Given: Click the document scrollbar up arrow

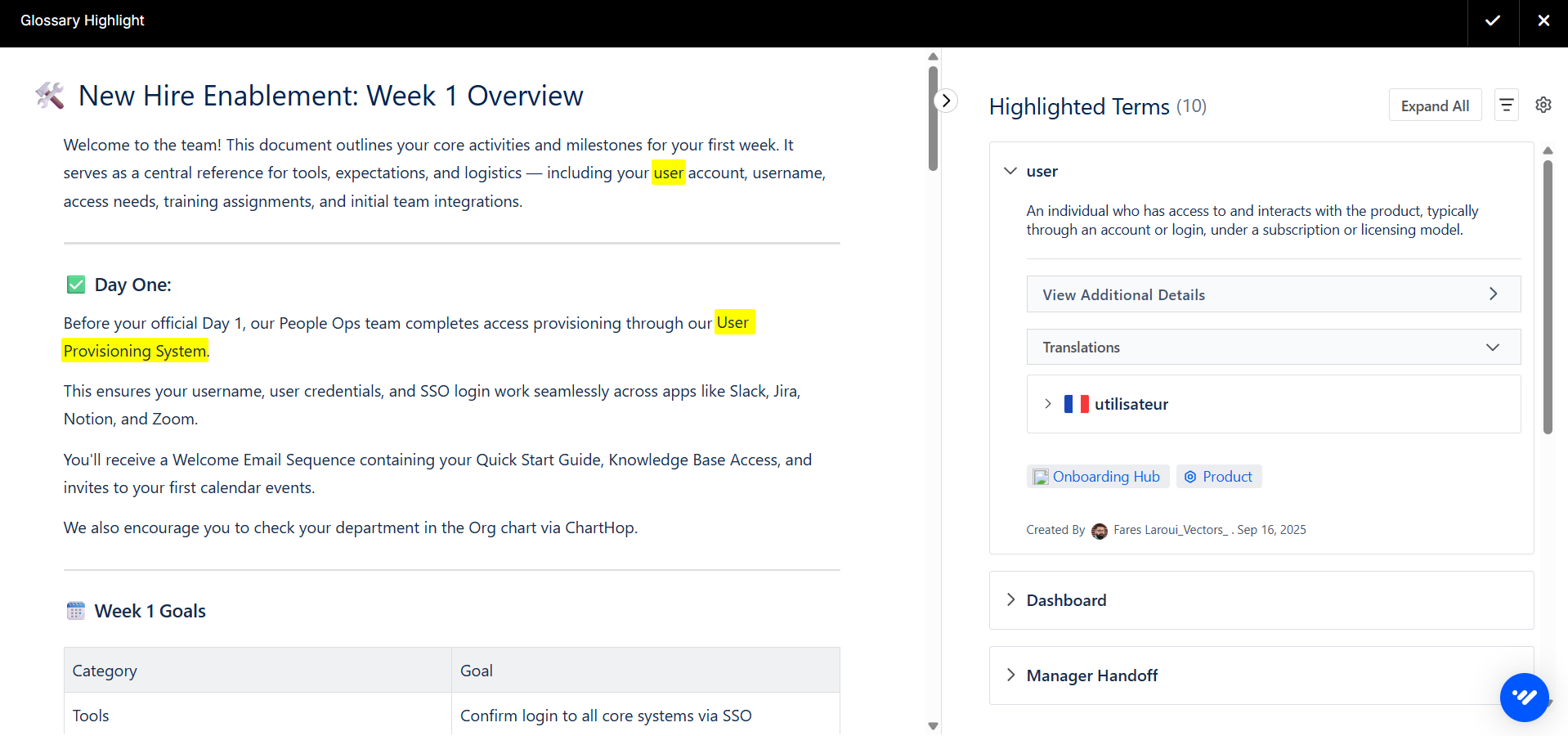Looking at the screenshot, I should (933, 56).
